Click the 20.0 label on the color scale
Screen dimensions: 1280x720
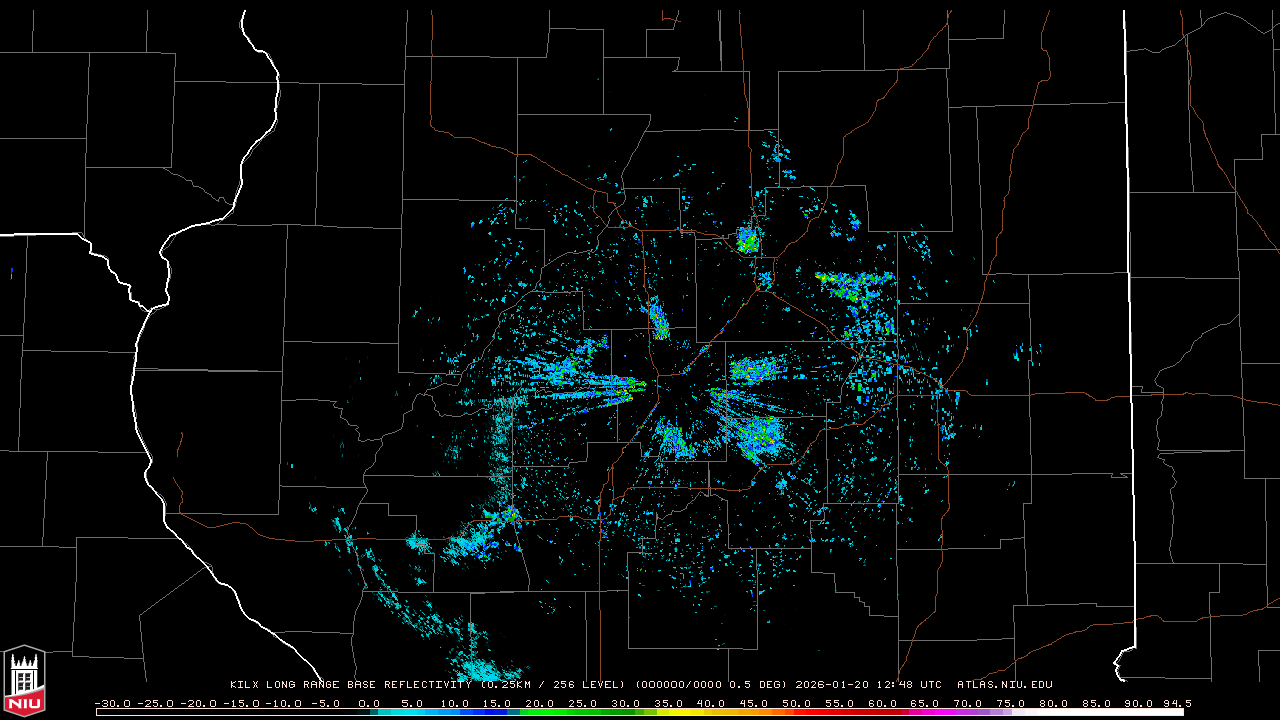click(x=540, y=703)
